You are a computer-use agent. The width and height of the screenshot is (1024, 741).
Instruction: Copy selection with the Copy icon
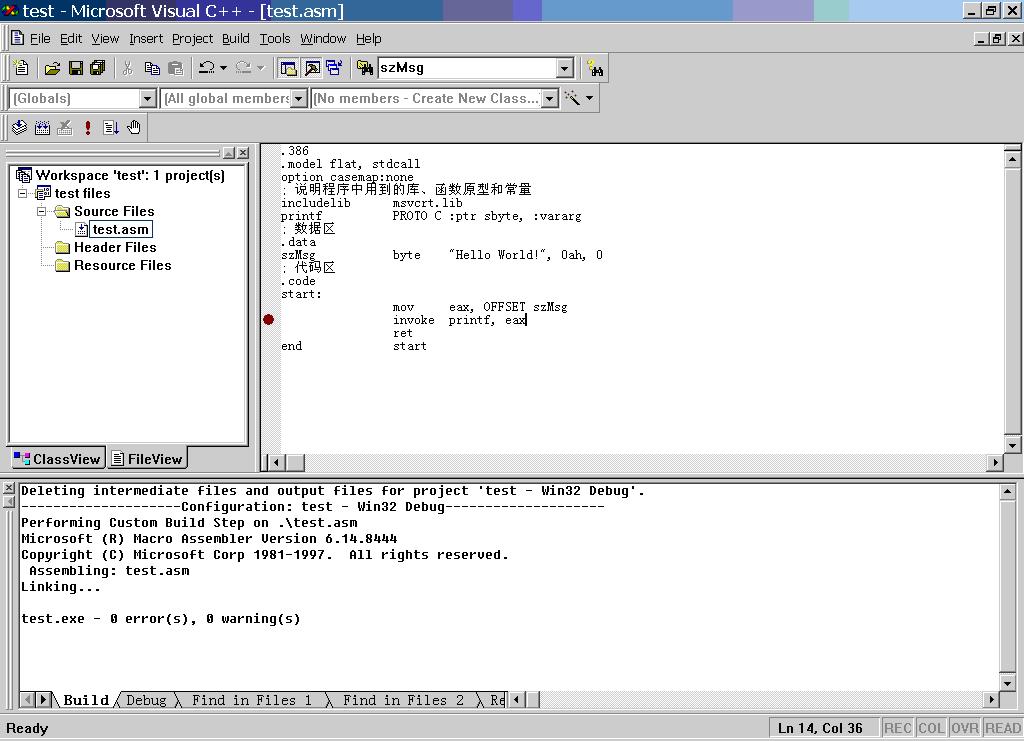coord(152,68)
